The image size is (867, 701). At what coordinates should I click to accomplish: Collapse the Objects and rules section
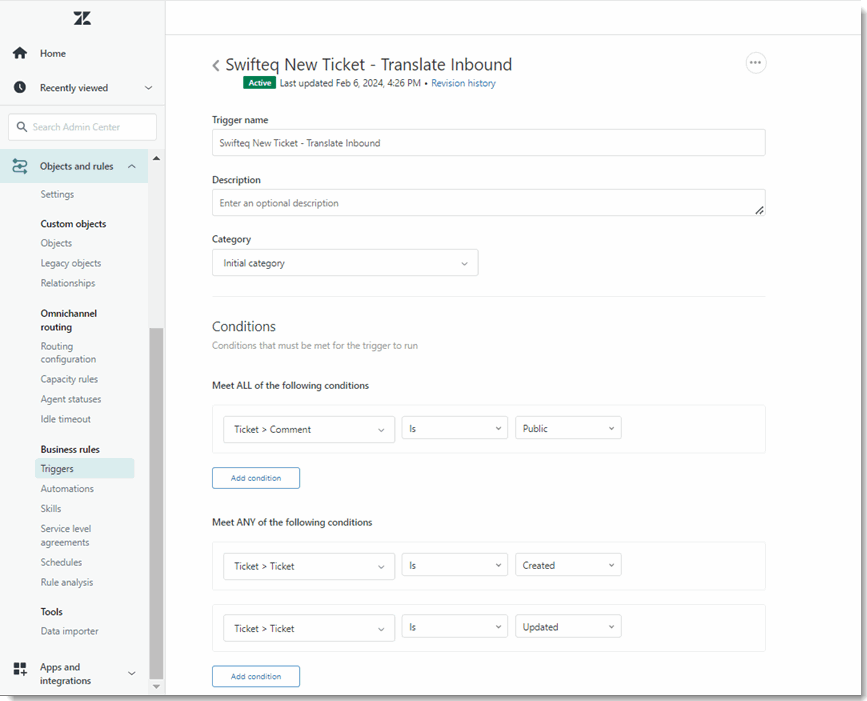tap(132, 166)
